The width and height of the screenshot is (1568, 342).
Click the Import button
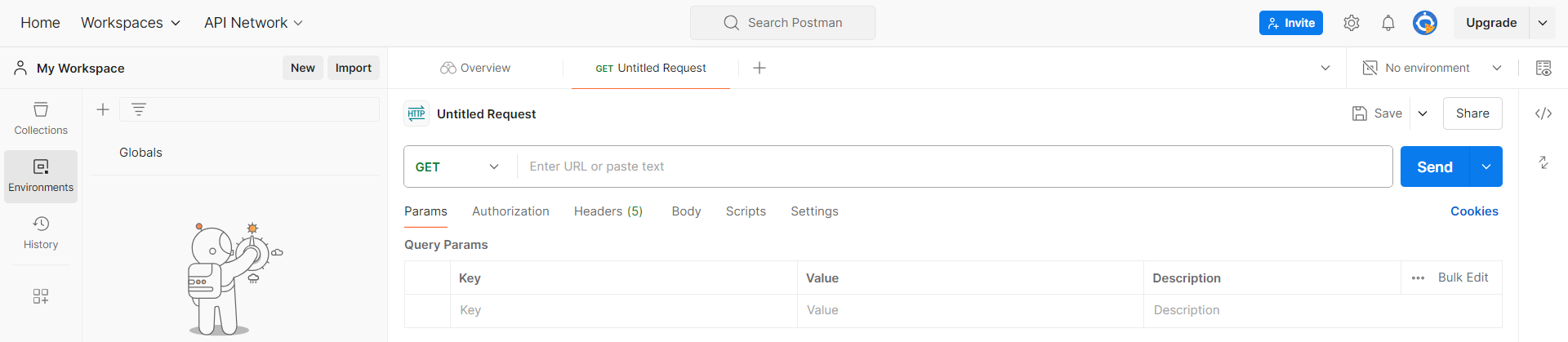click(x=353, y=68)
